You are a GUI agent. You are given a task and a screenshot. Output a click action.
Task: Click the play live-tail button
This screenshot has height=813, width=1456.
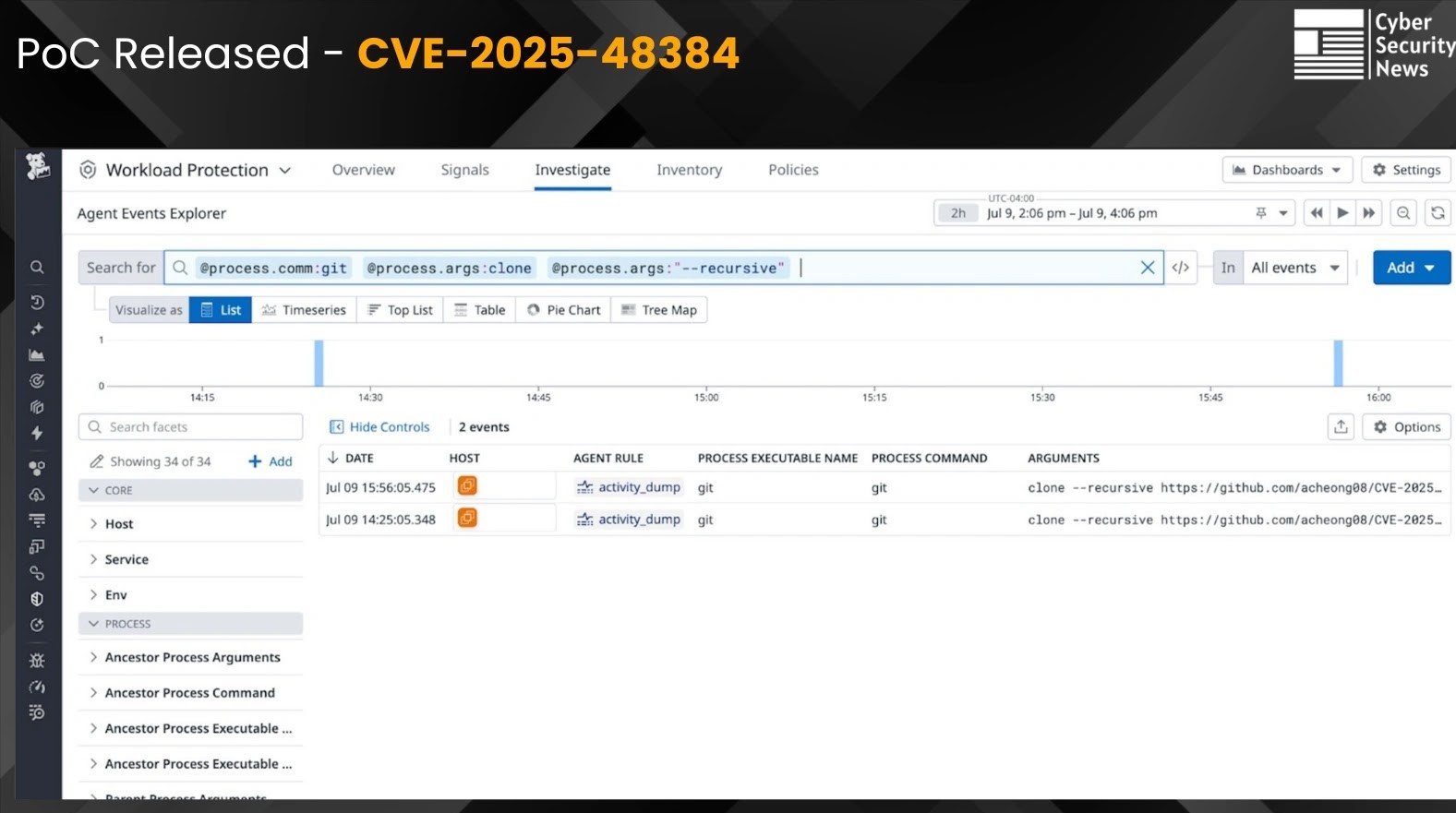1342,213
